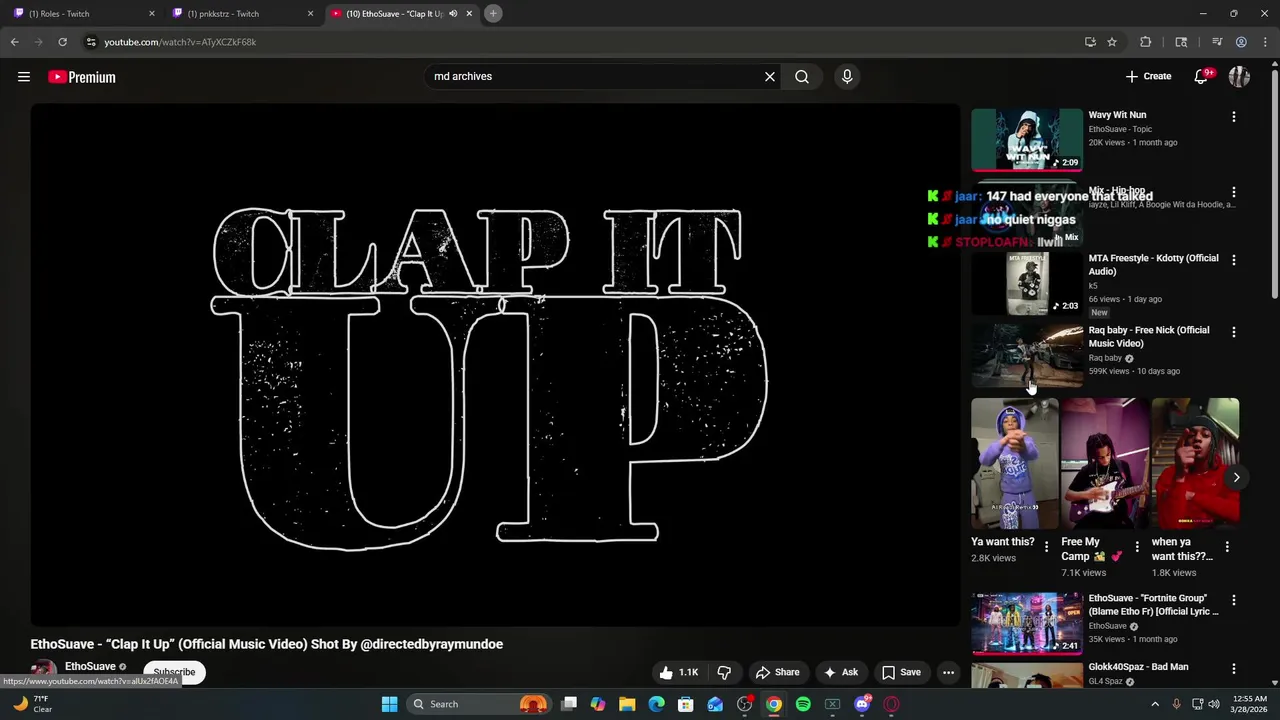Image resolution: width=1280 pixels, height=720 pixels.
Task: Install app icon in address bar
Action: 1090,42
